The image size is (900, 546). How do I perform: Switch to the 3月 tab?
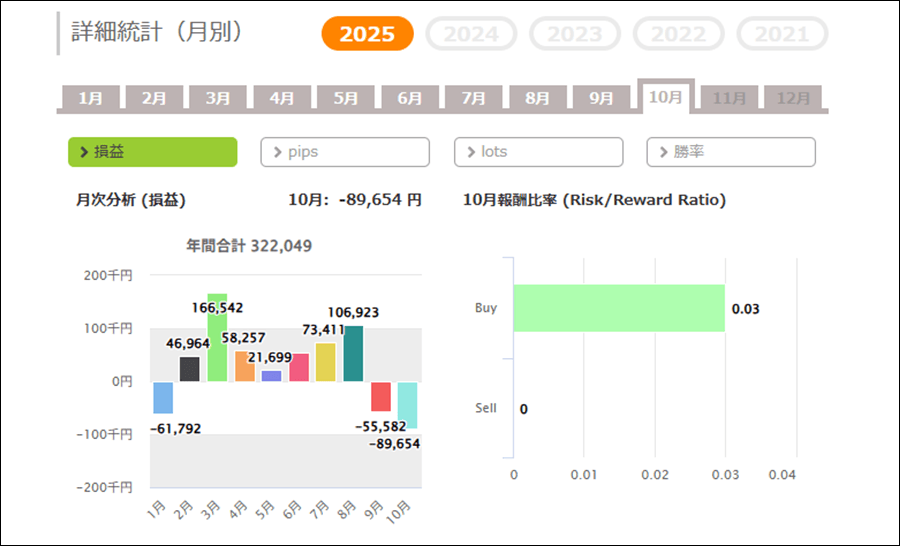coord(218,98)
